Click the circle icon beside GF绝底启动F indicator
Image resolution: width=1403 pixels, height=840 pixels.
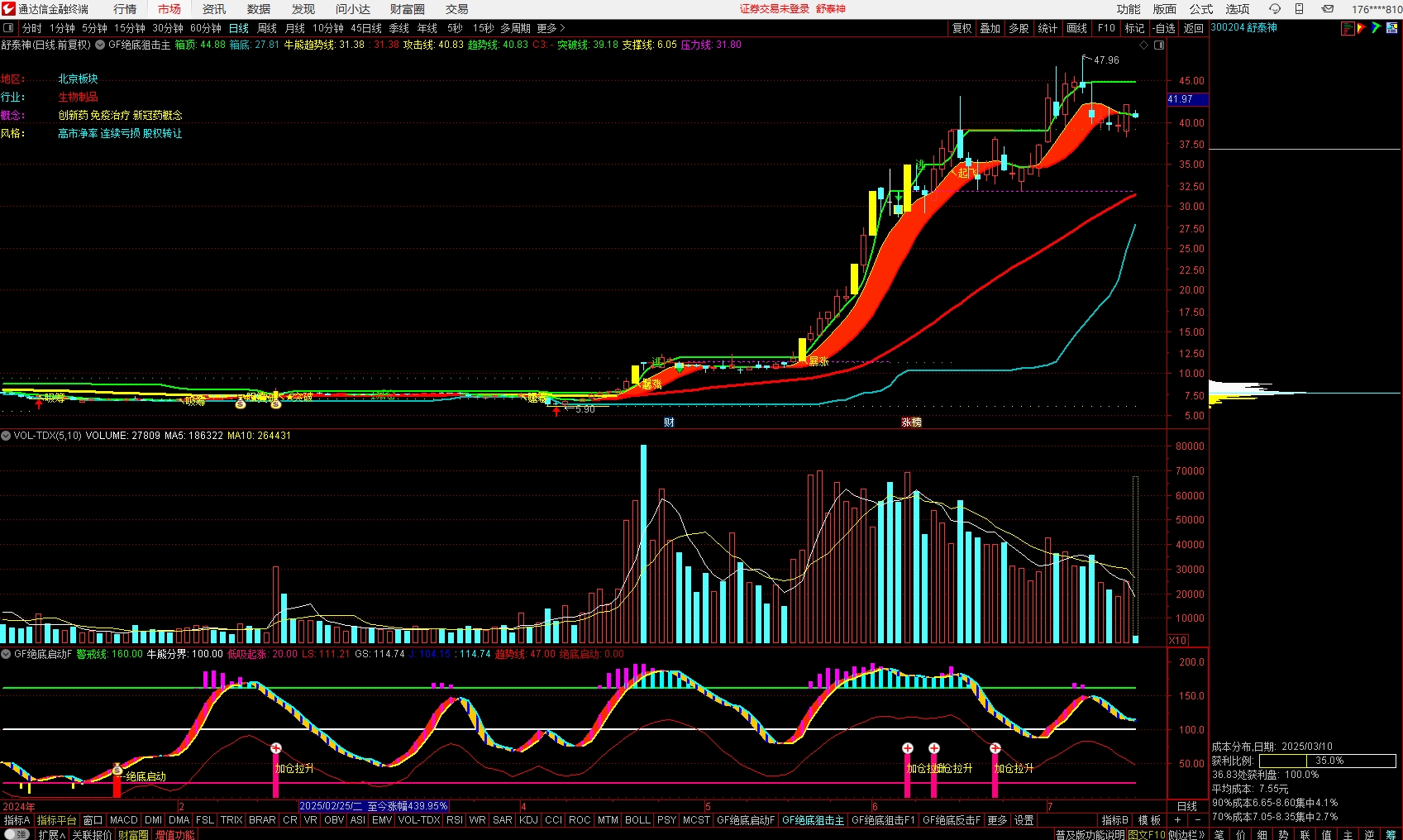point(6,654)
